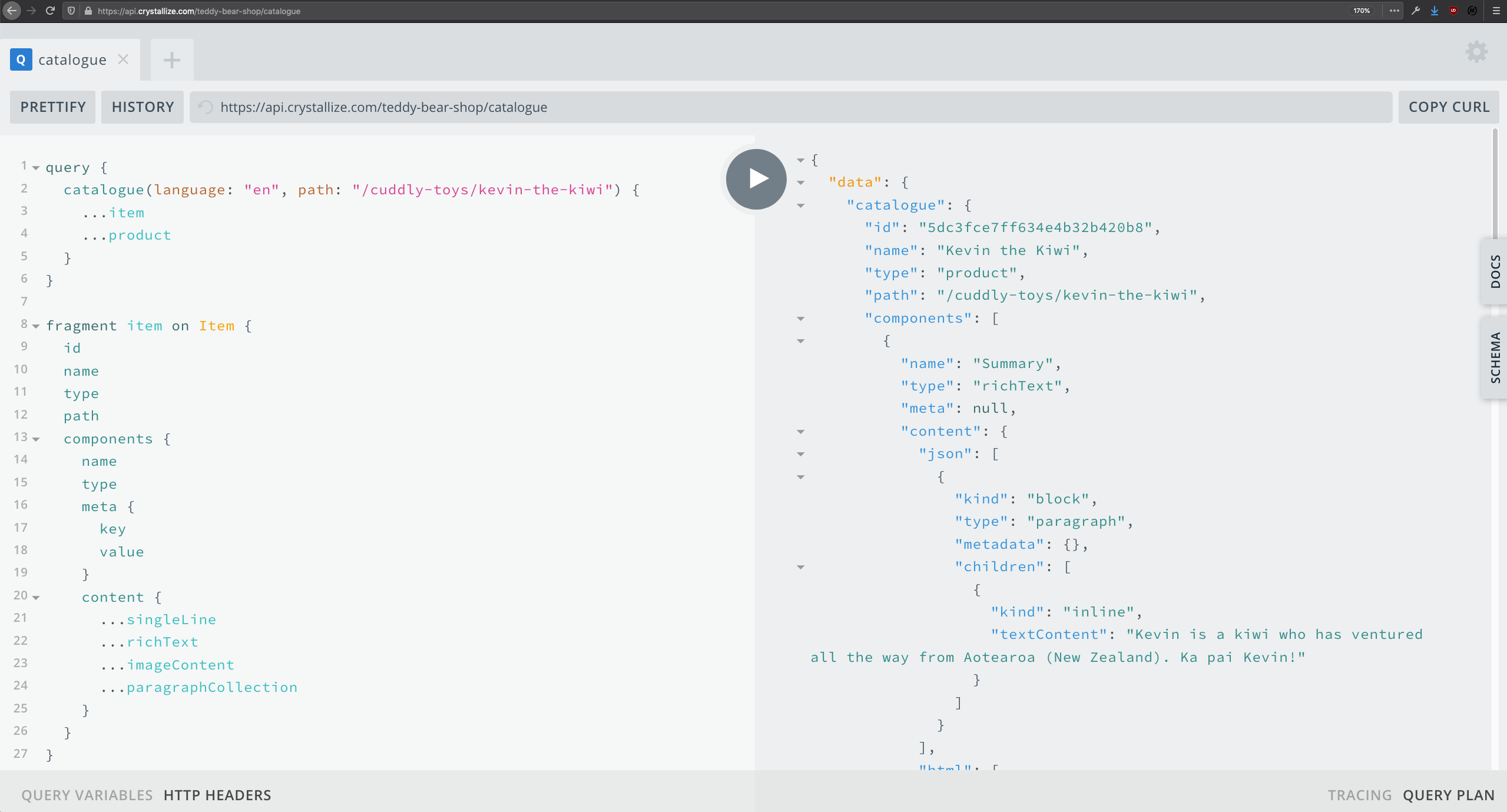Collapse the "data" node in the response
This screenshot has width=1507, height=812.
(801, 183)
